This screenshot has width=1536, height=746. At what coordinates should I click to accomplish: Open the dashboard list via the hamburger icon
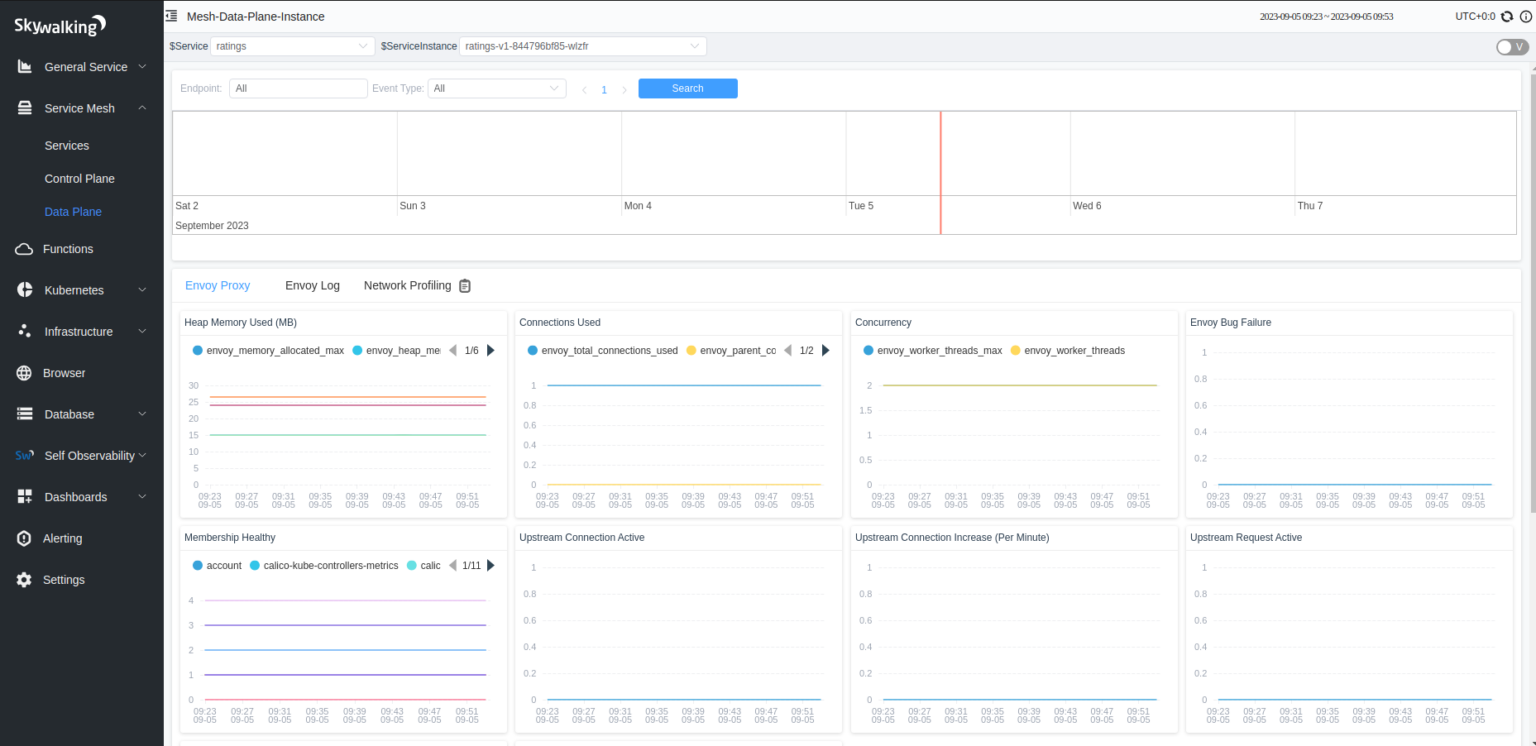click(x=170, y=16)
